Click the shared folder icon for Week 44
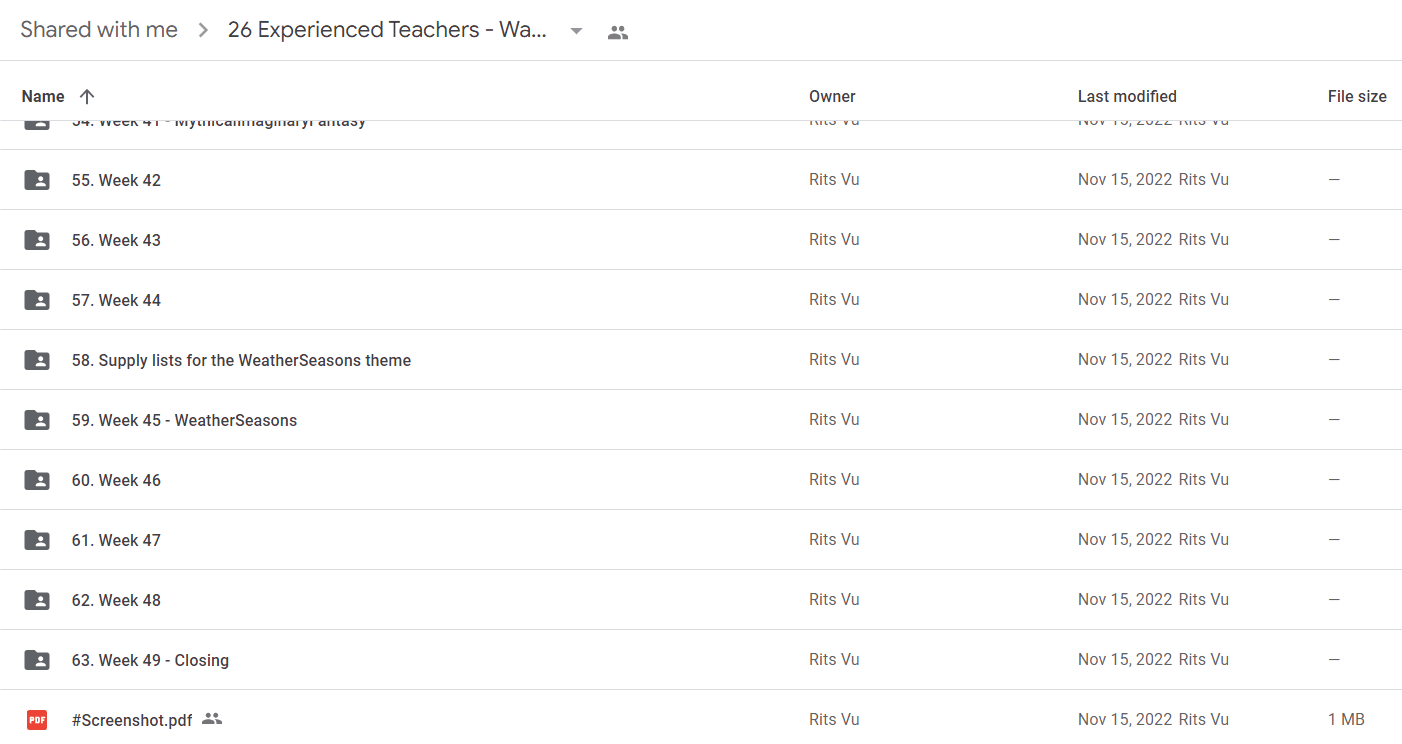This screenshot has width=1402, height=744. 37,300
